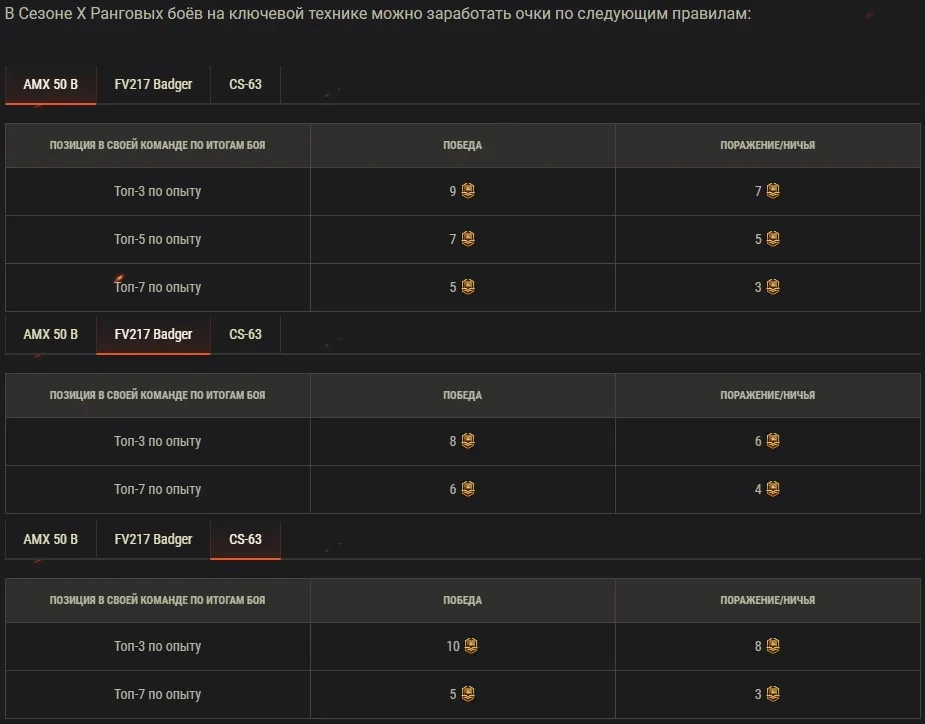The image size is (925, 724).
Task: Click icon beside 6 in middle table defeat column
Action: click(773, 441)
